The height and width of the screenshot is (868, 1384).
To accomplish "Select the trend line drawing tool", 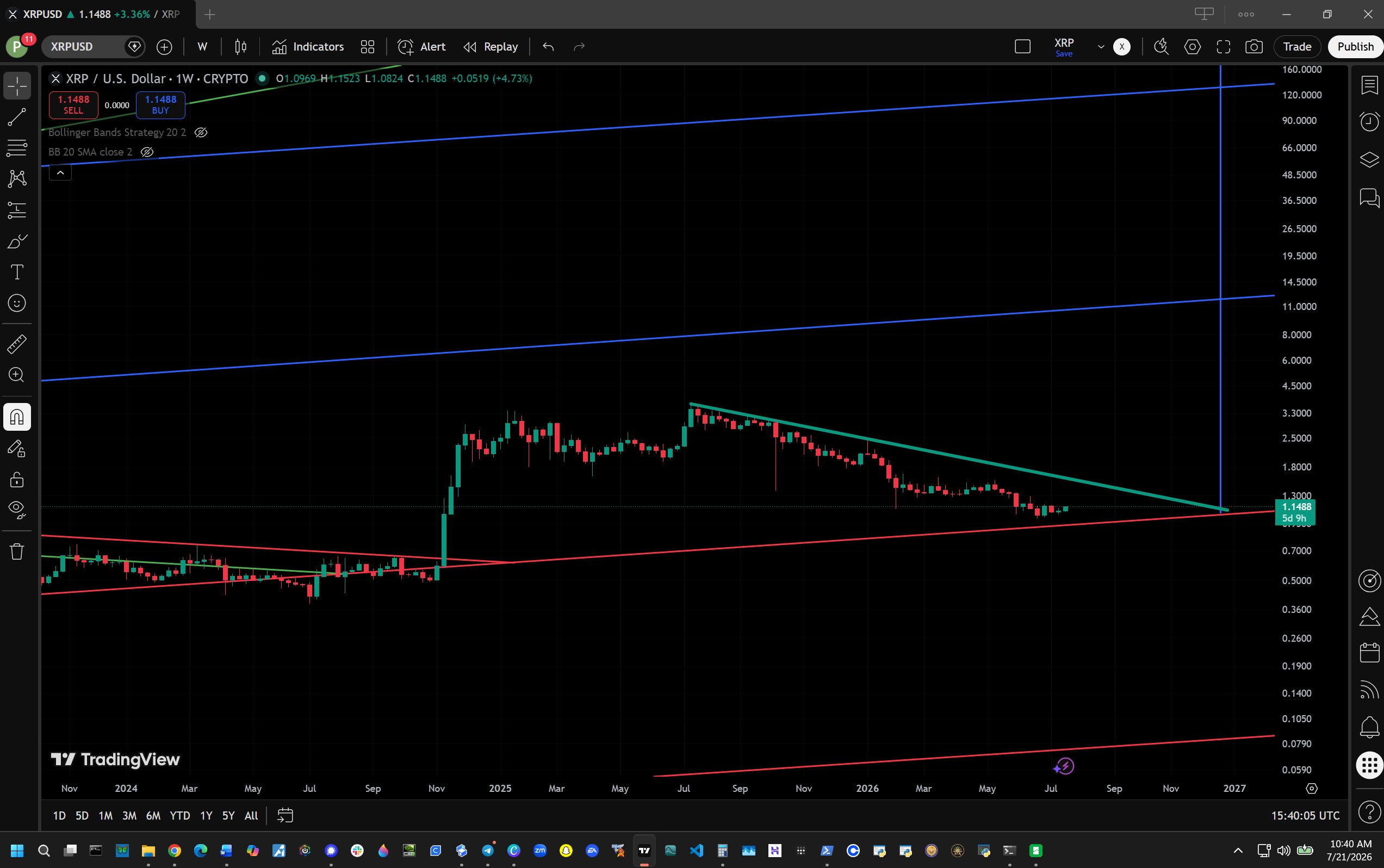I will click(17, 117).
